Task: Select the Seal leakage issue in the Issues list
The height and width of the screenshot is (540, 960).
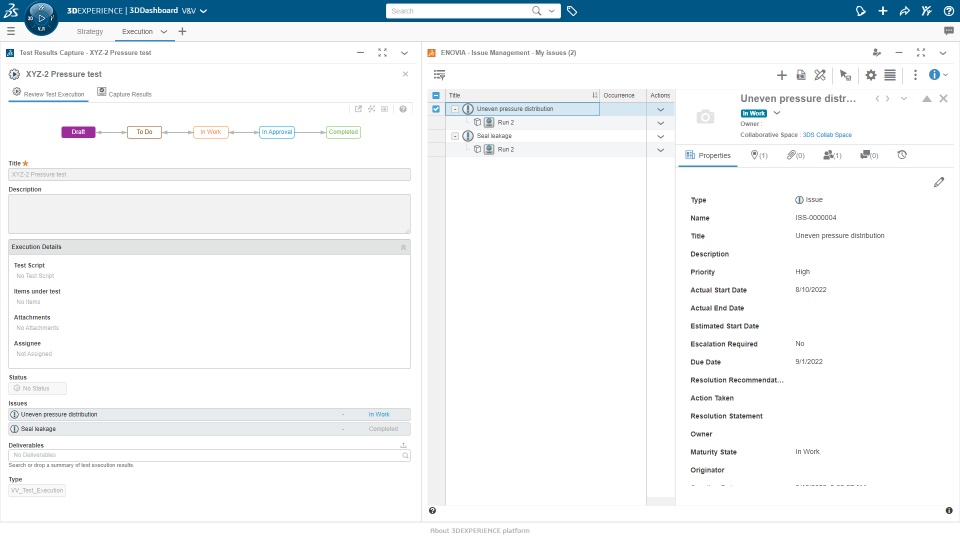Action: point(209,429)
